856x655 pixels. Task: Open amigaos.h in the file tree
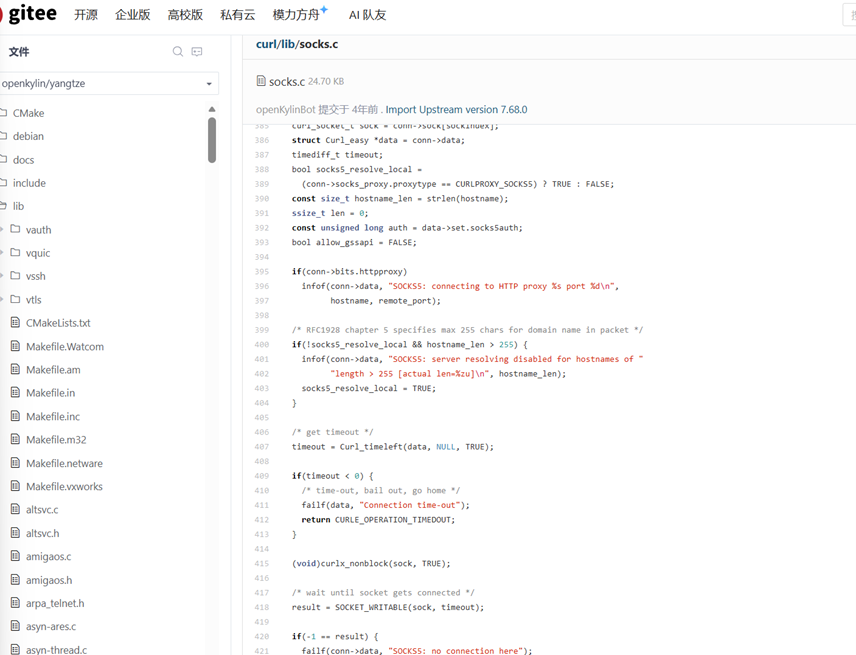(48, 580)
